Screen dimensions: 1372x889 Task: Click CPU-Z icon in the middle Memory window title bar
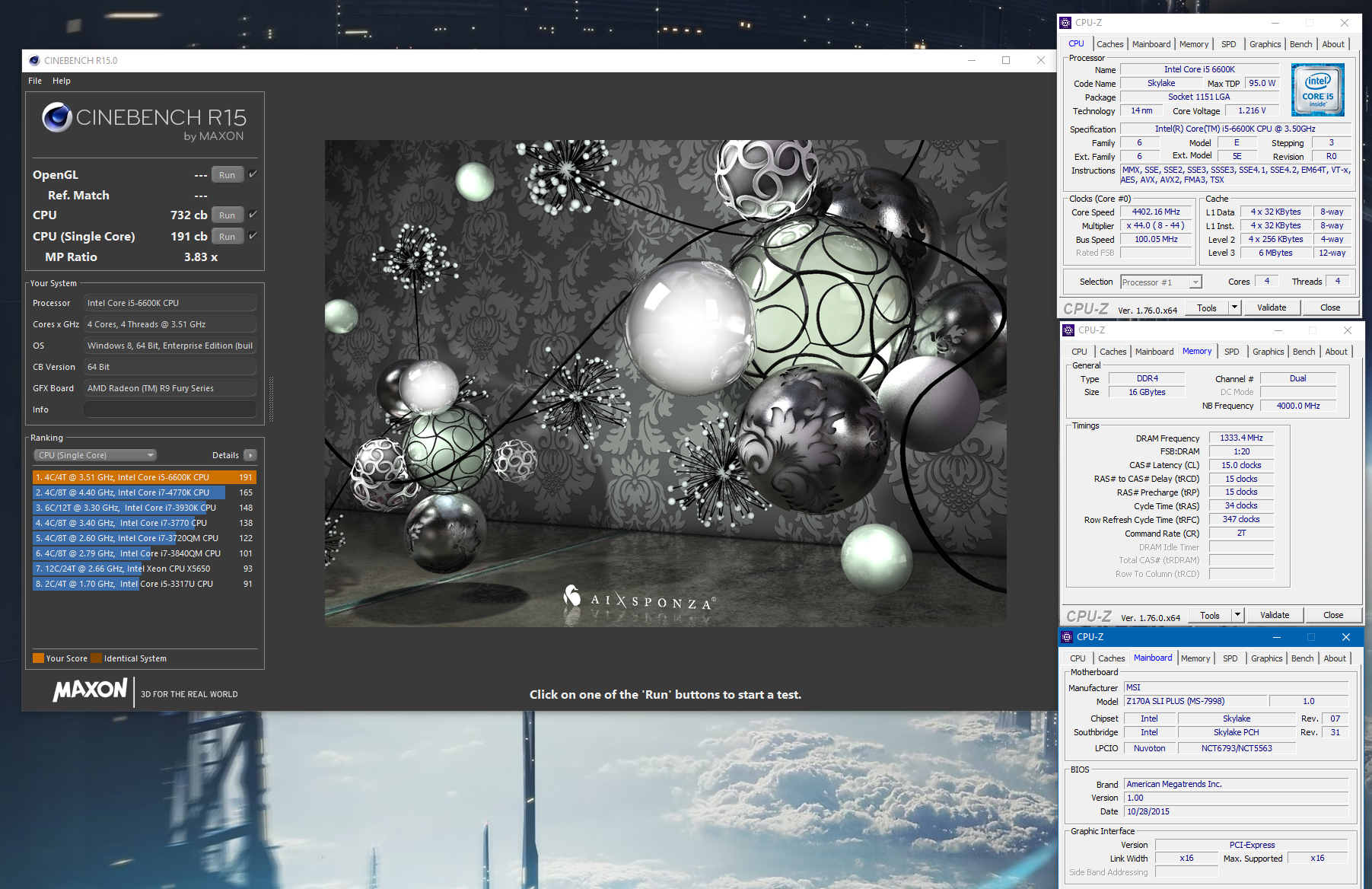coord(1068,330)
